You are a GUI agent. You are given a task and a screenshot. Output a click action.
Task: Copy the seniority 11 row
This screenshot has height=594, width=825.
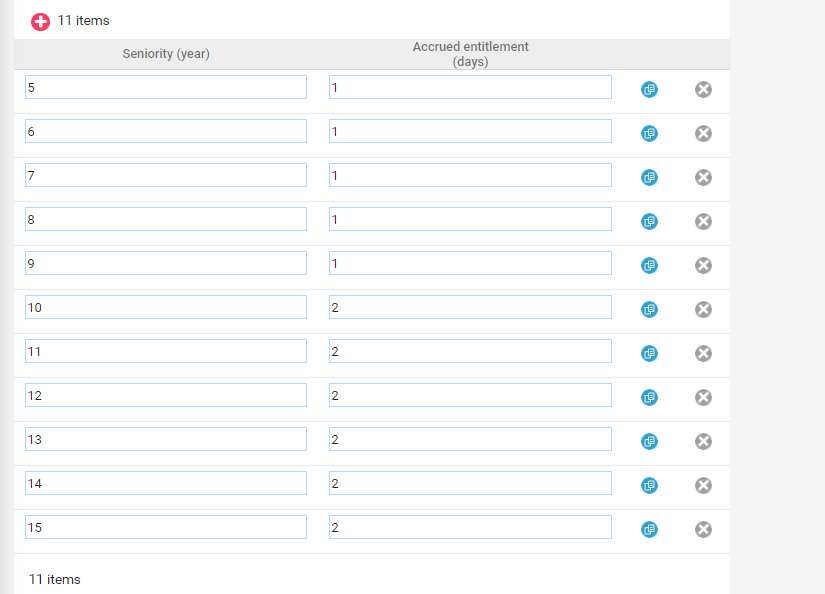[x=649, y=354]
